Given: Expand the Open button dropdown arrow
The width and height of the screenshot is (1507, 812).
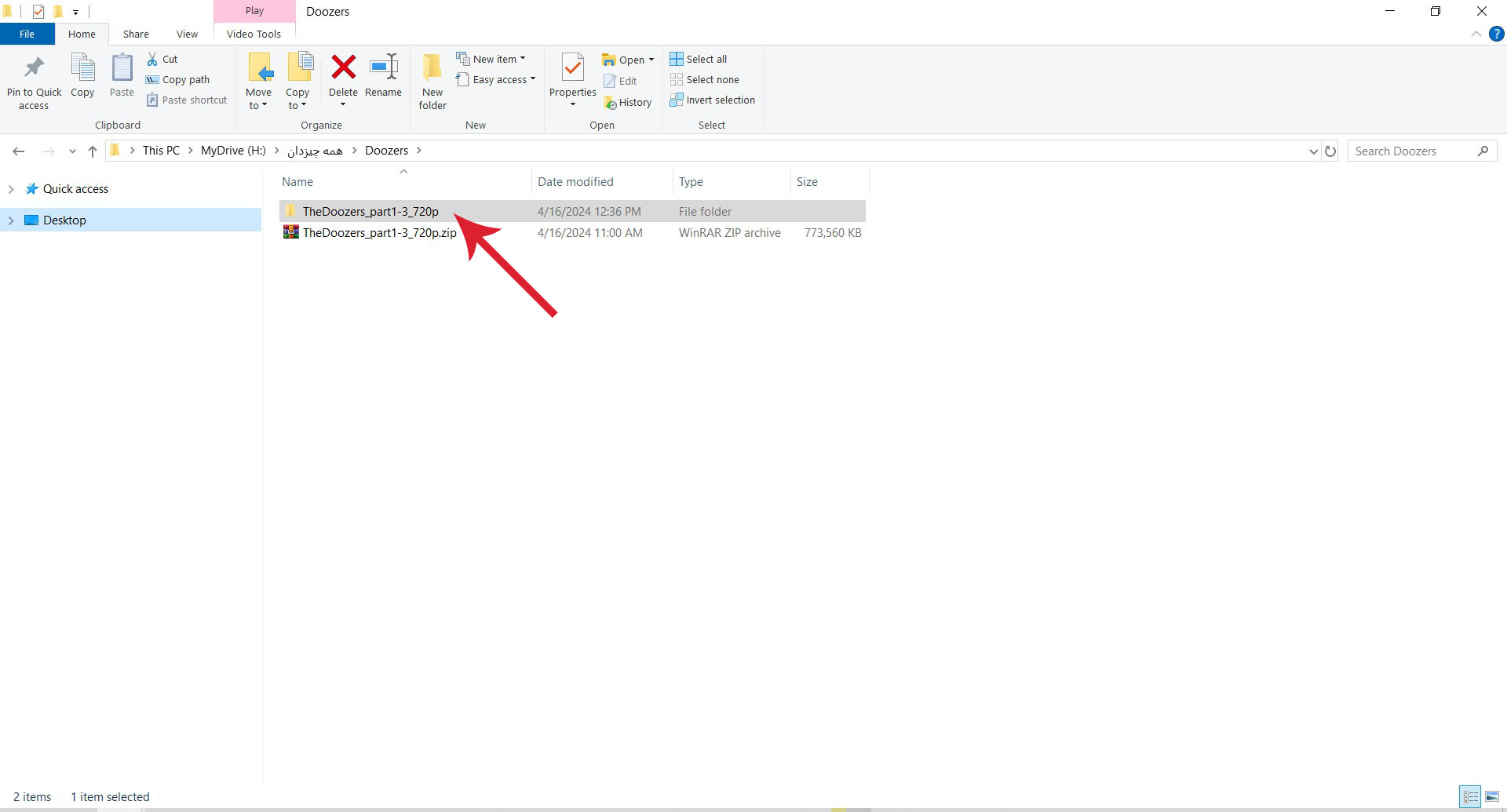Looking at the screenshot, I should click(x=651, y=60).
